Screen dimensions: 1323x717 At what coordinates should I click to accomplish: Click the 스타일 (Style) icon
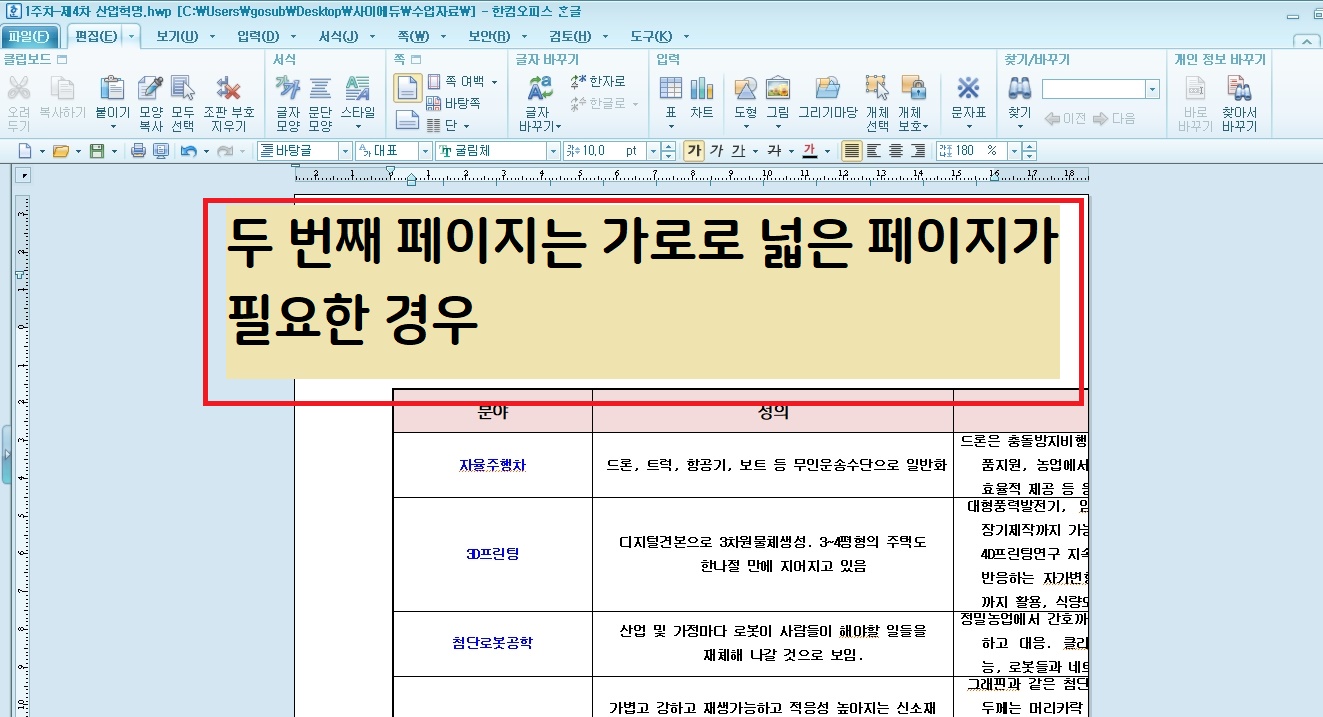coord(357,89)
